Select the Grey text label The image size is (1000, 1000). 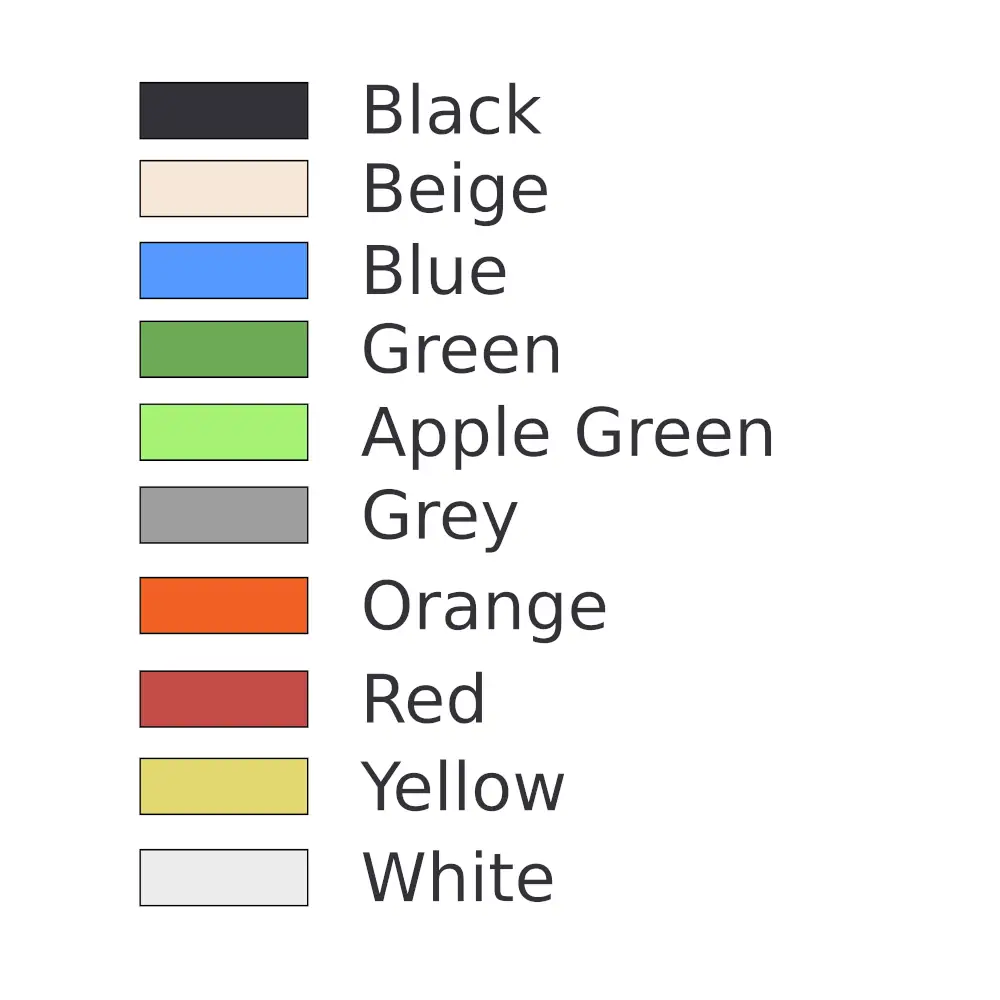click(439, 518)
